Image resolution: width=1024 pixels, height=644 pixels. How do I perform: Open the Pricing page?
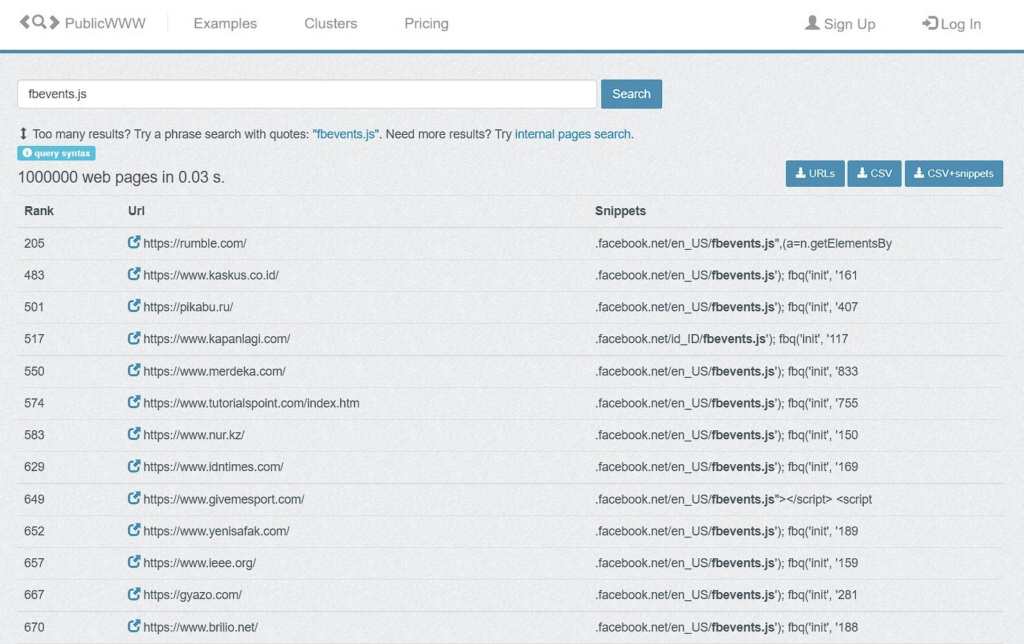(426, 24)
